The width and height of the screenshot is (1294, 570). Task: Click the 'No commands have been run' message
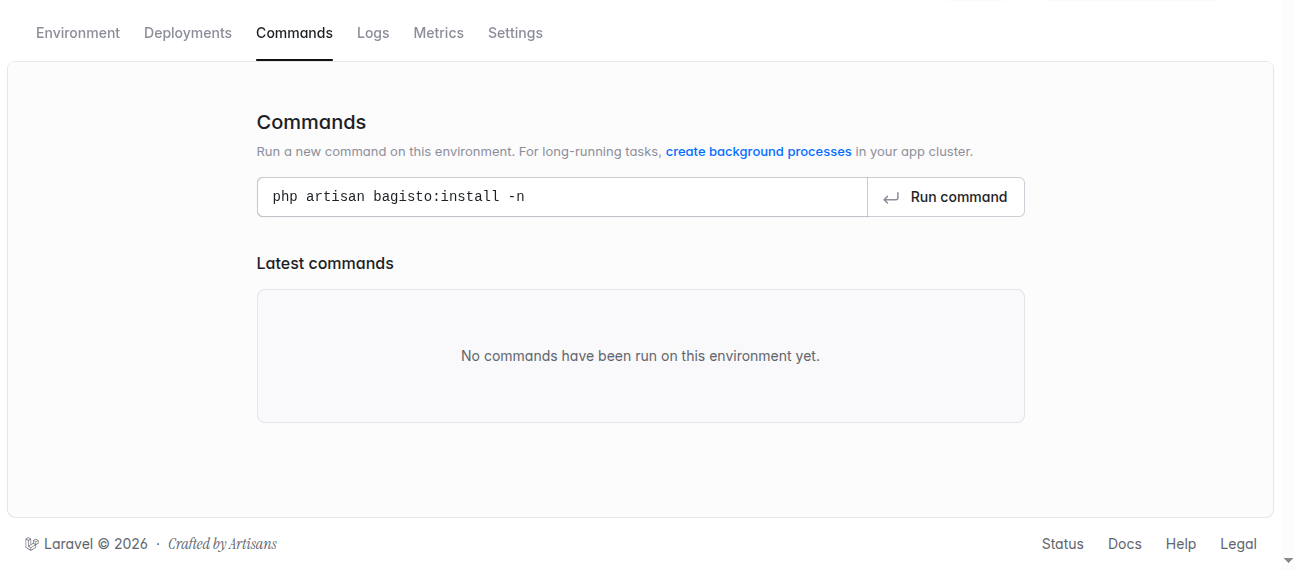640,356
